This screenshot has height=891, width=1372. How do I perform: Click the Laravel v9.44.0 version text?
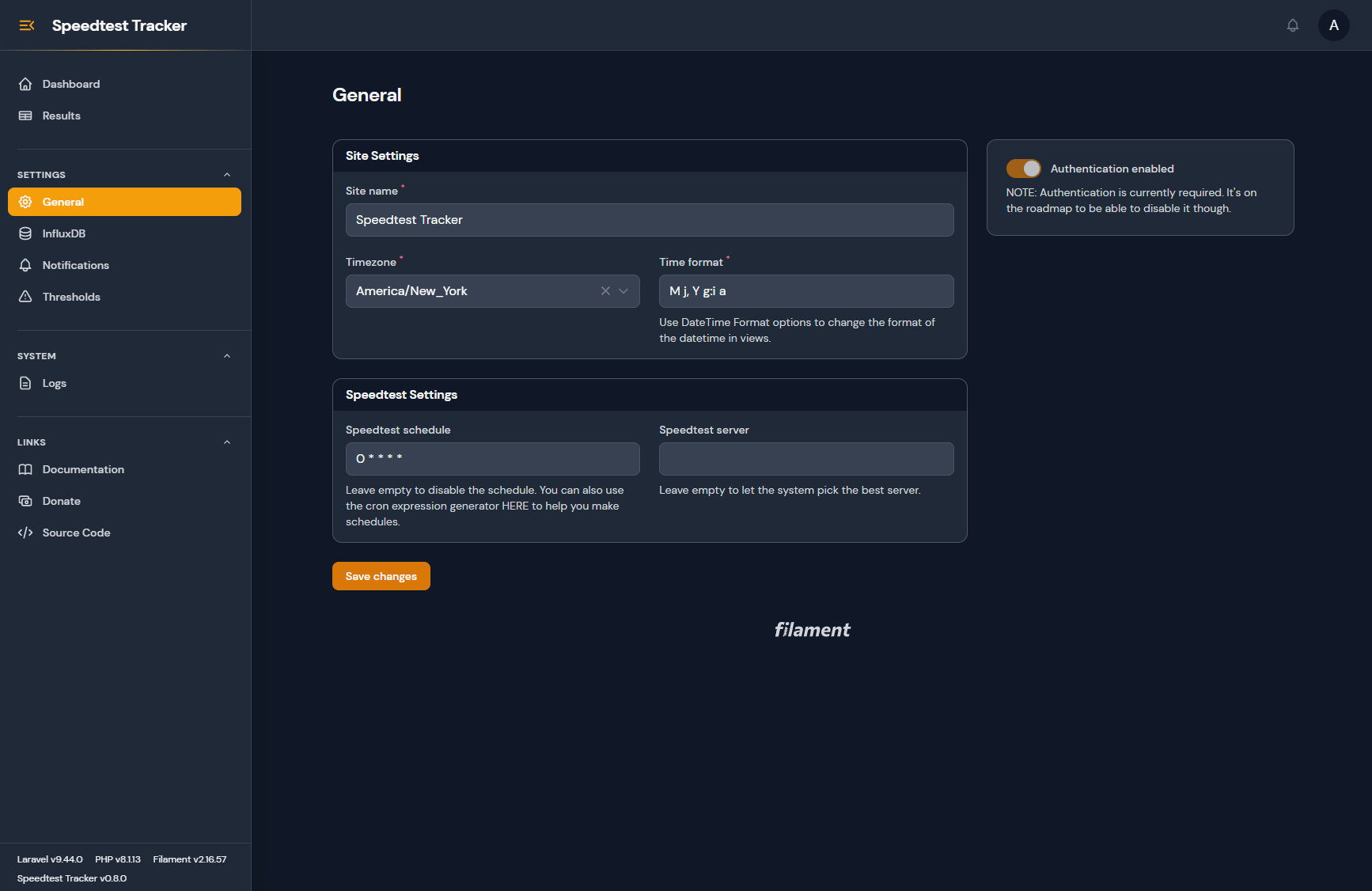pyautogui.click(x=50, y=859)
